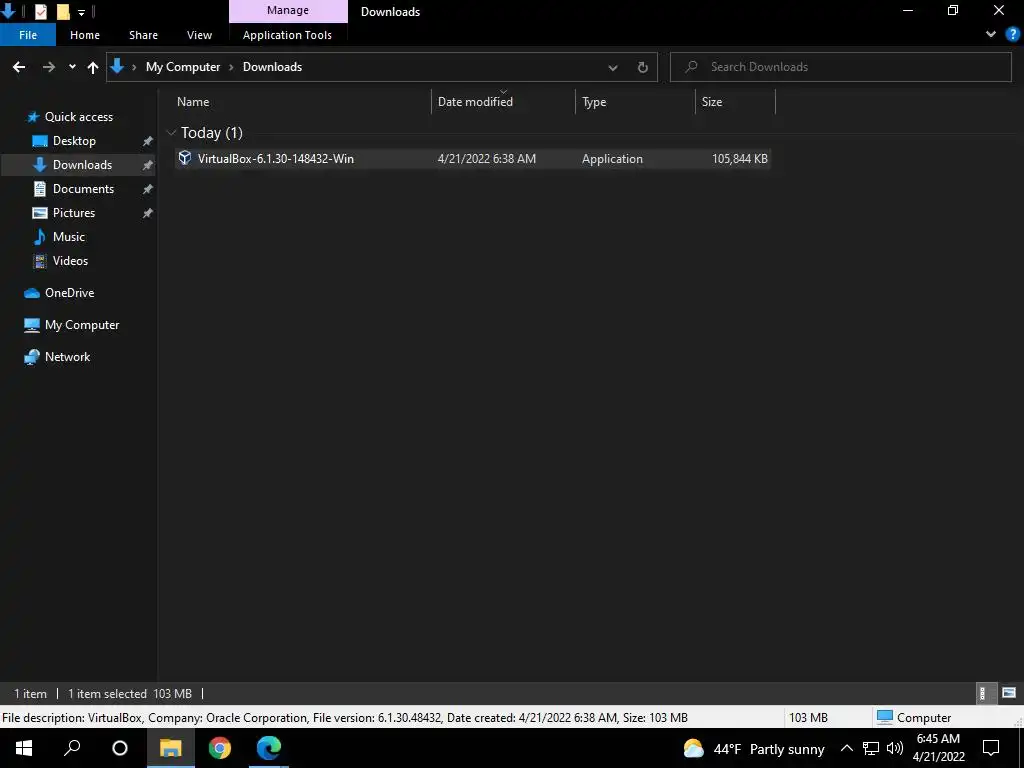This screenshot has width=1024, height=768.
Task: Show hidden system tray icons
Action: [x=846, y=748]
